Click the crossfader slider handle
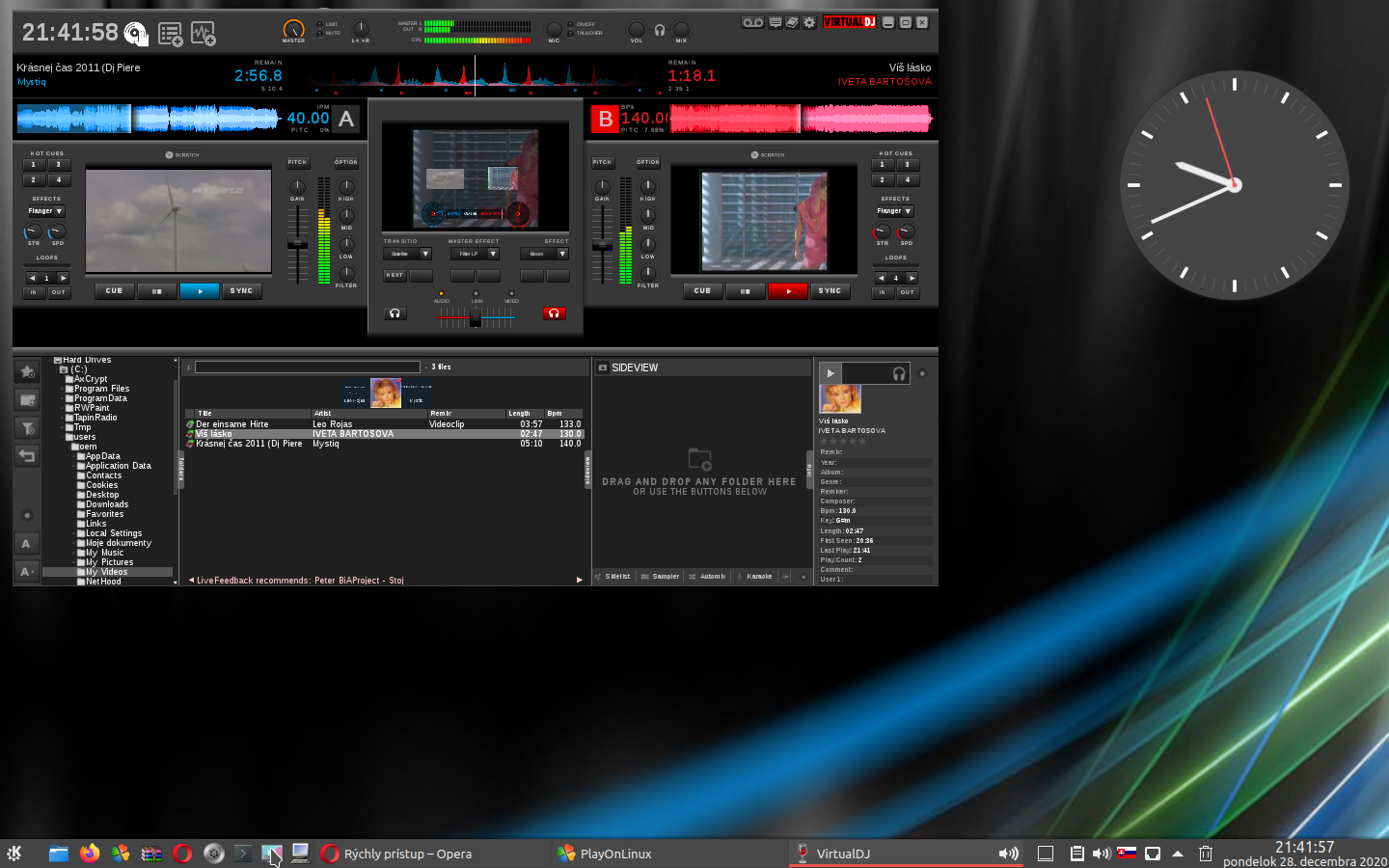This screenshot has height=868, width=1389. (x=476, y=318)
